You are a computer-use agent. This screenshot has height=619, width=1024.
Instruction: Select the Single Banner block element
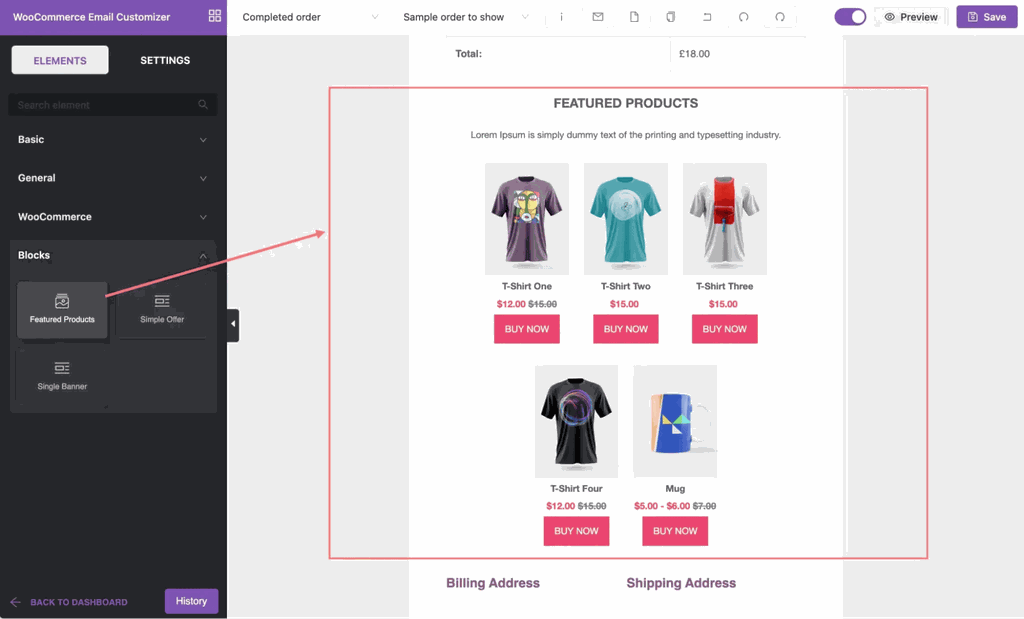click(62, 375)
